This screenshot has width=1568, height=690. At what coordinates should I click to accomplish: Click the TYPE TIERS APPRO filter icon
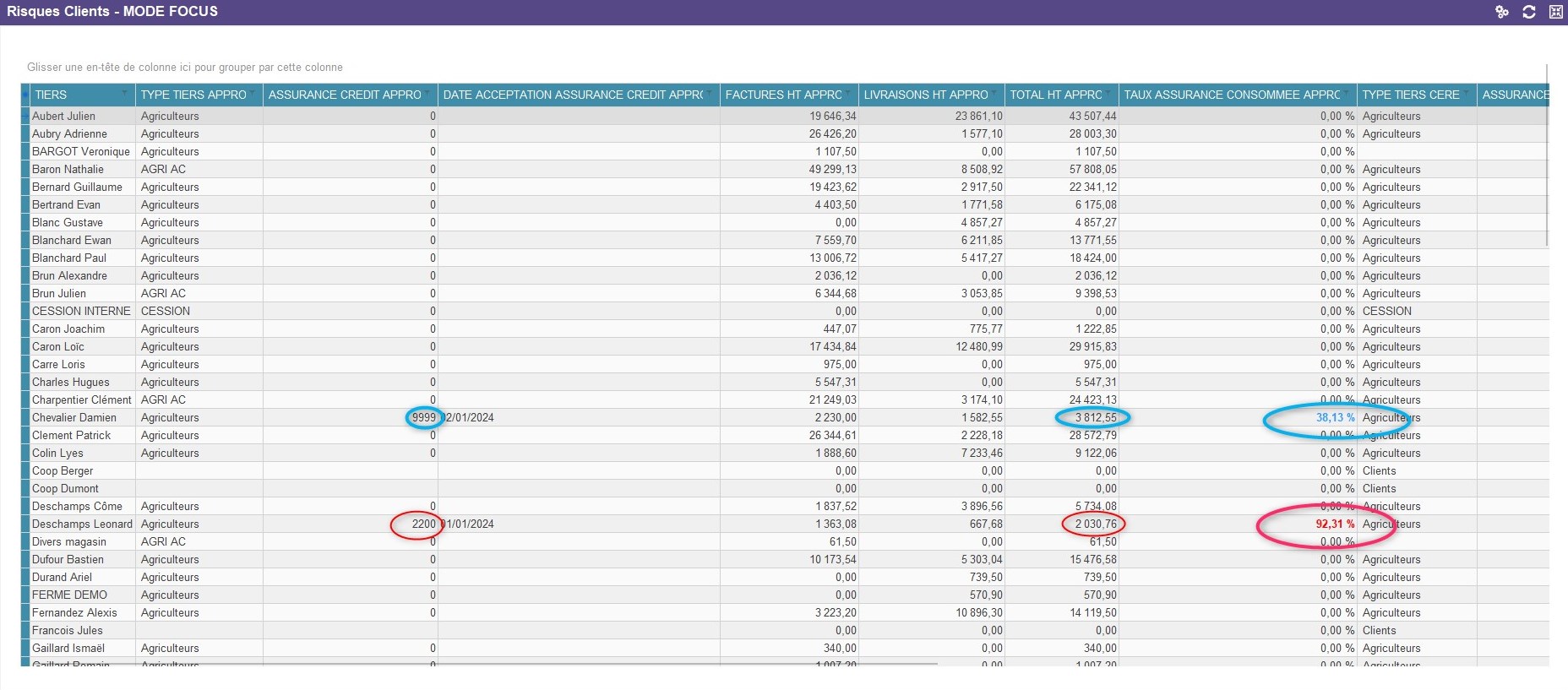[253, 93]
